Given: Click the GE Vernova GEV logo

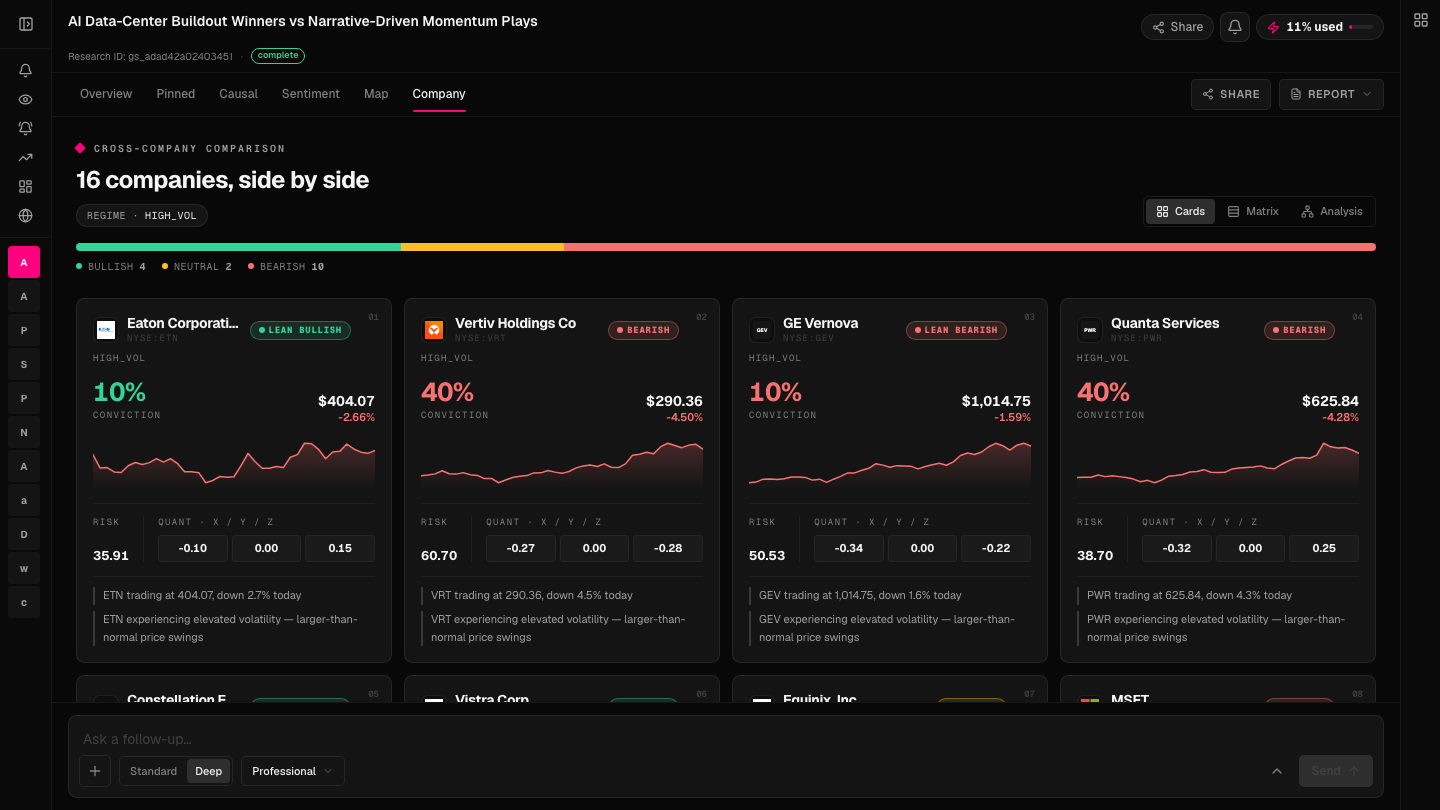Looking at the screenshot, I should [x=762, y=330].
